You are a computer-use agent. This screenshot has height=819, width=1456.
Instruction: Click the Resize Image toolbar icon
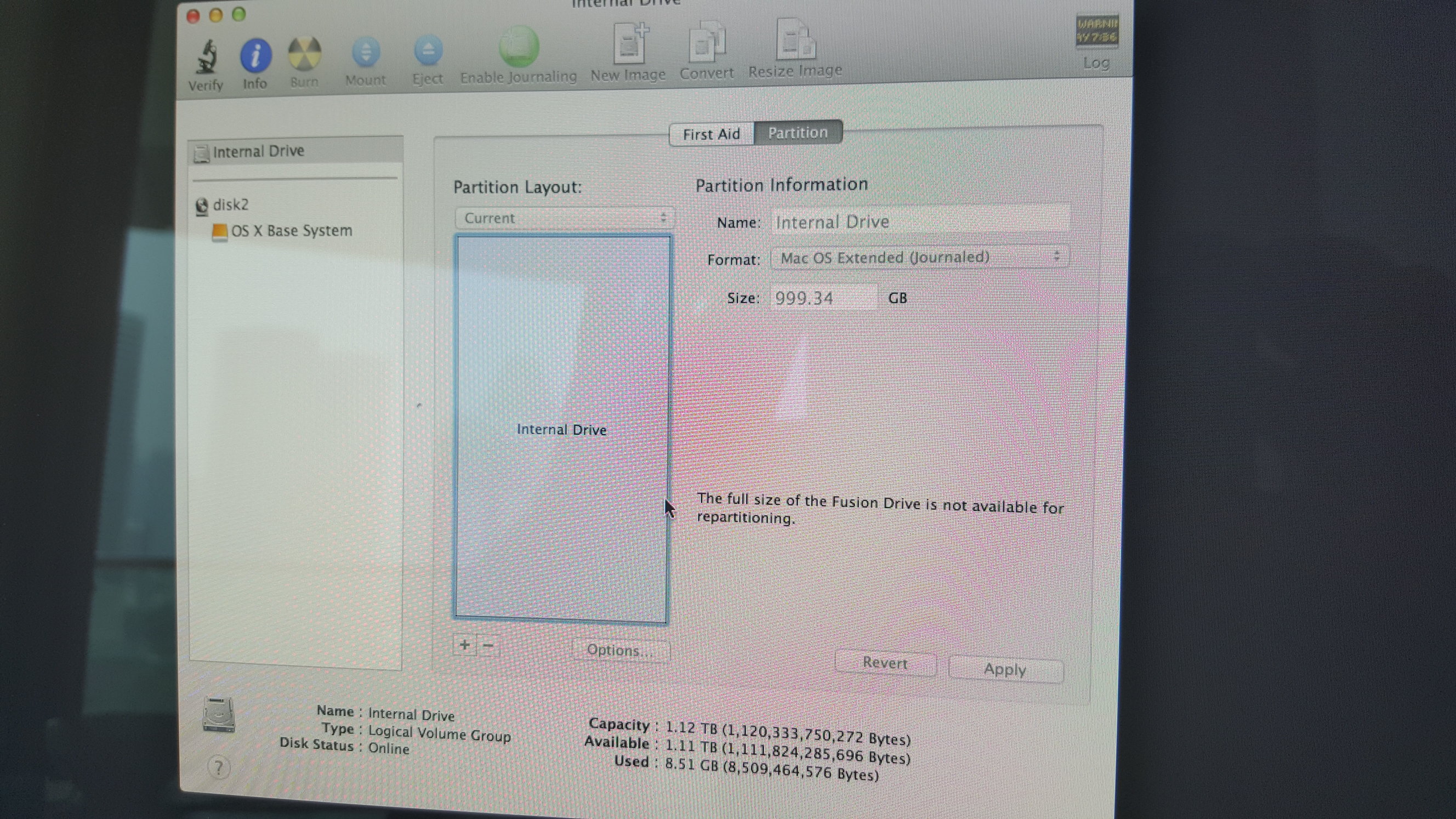tap(796, 39)
